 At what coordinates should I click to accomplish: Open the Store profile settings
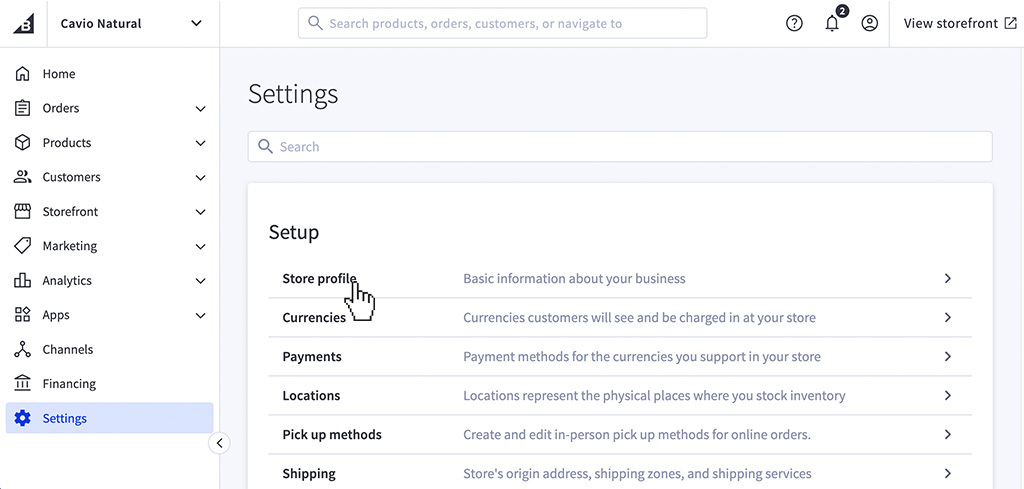[x=319, y=279]
